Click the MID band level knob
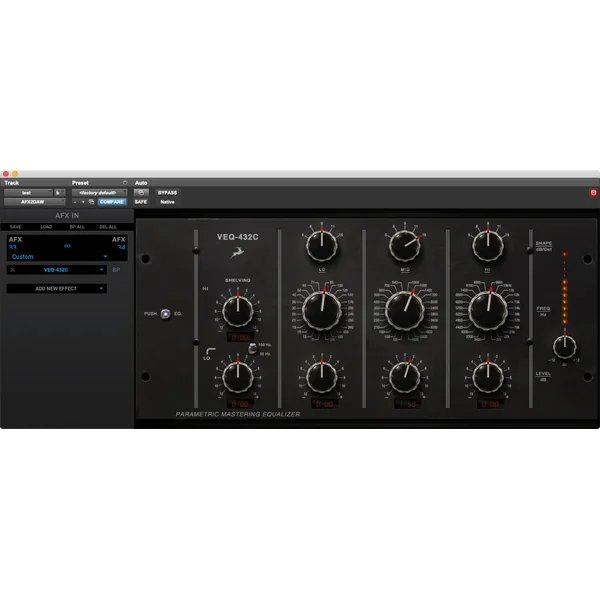Image resolution: width=600 pixels, height=600 pixels. click(404, 377)
